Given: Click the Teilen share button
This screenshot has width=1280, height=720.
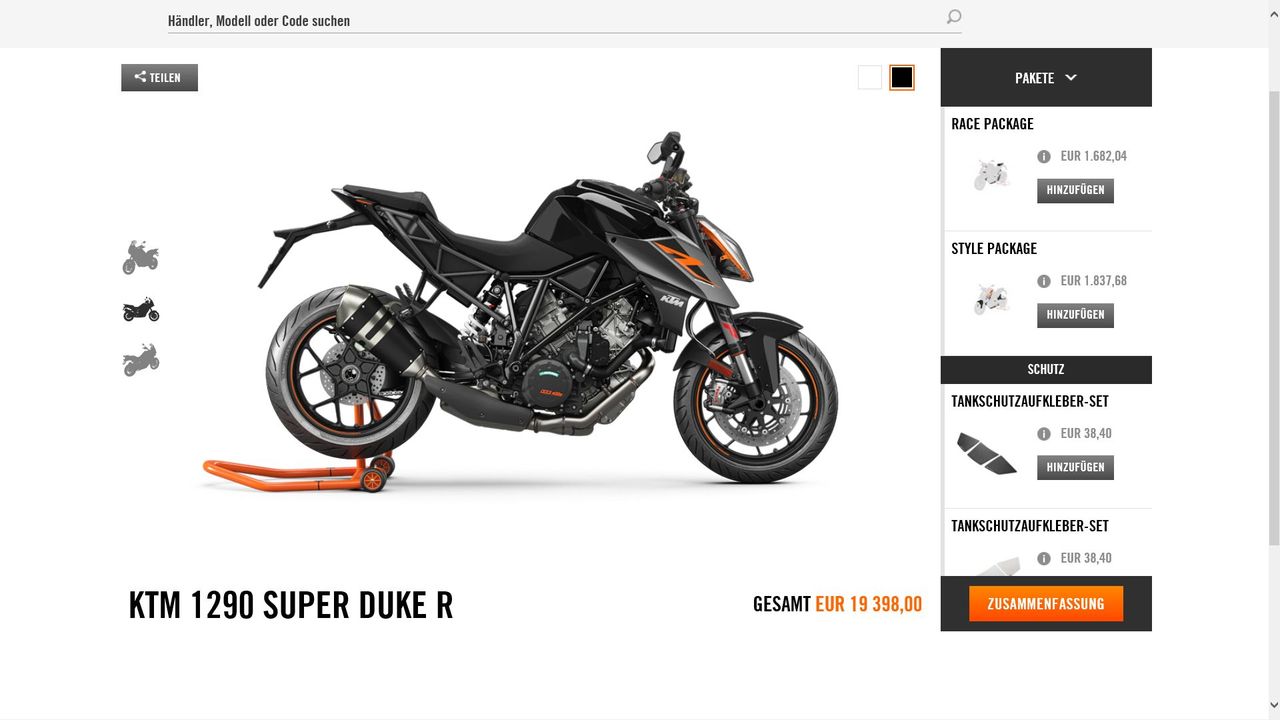Looking at the screenshot, I should coord(160,77).
